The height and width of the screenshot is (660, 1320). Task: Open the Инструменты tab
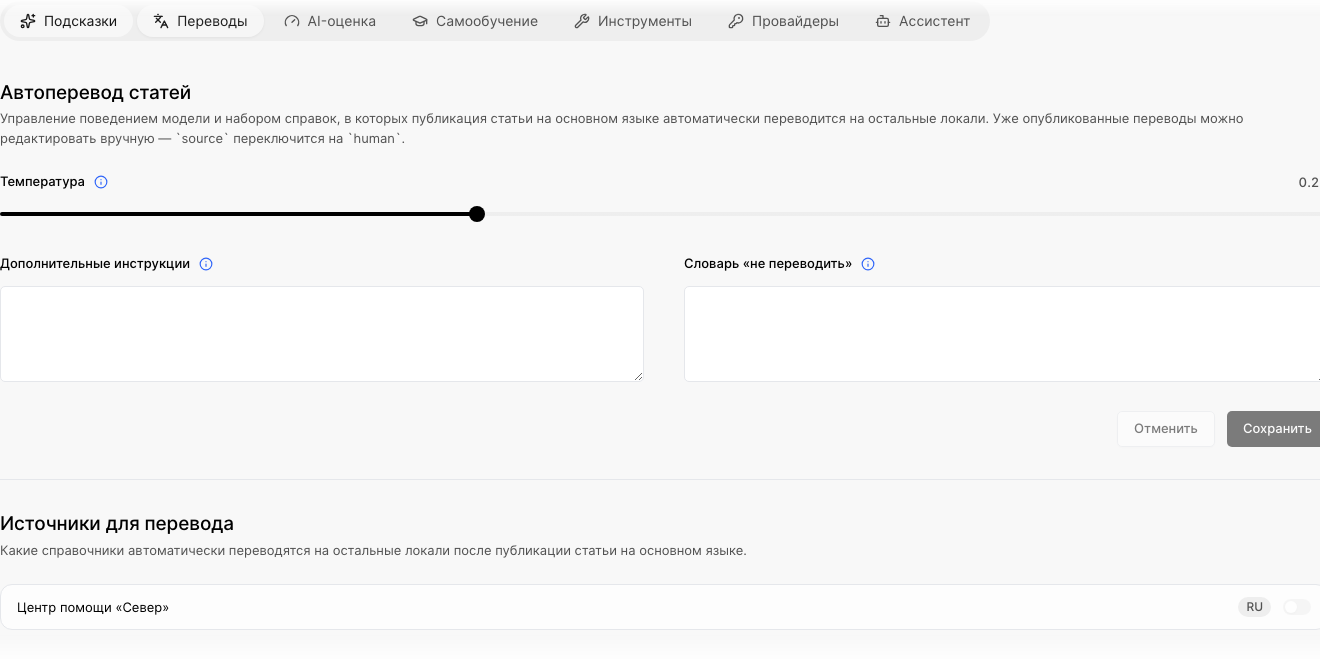[x=633, y=21]
